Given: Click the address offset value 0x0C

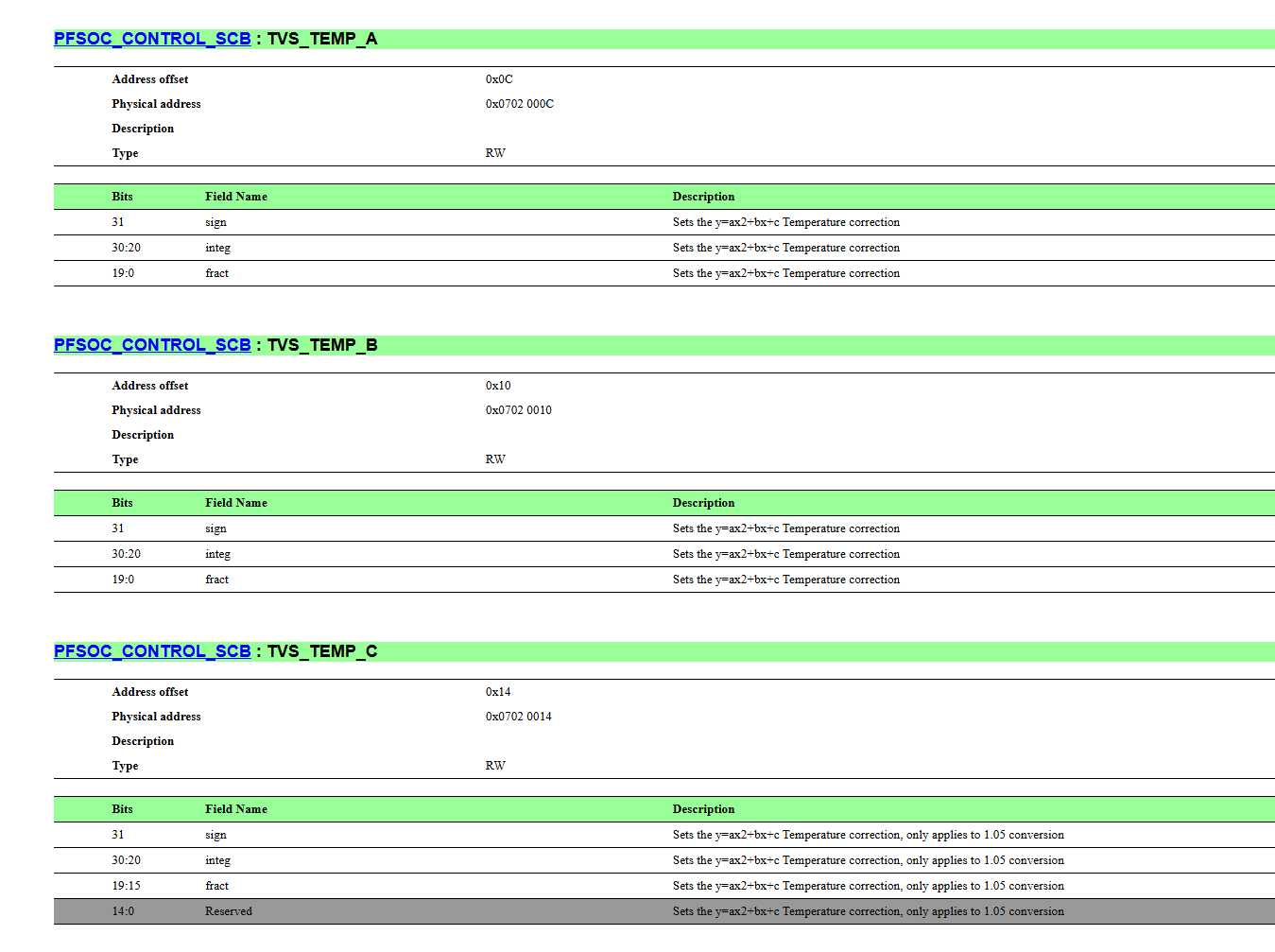Looking at the screenshot, I should point(499,79).
